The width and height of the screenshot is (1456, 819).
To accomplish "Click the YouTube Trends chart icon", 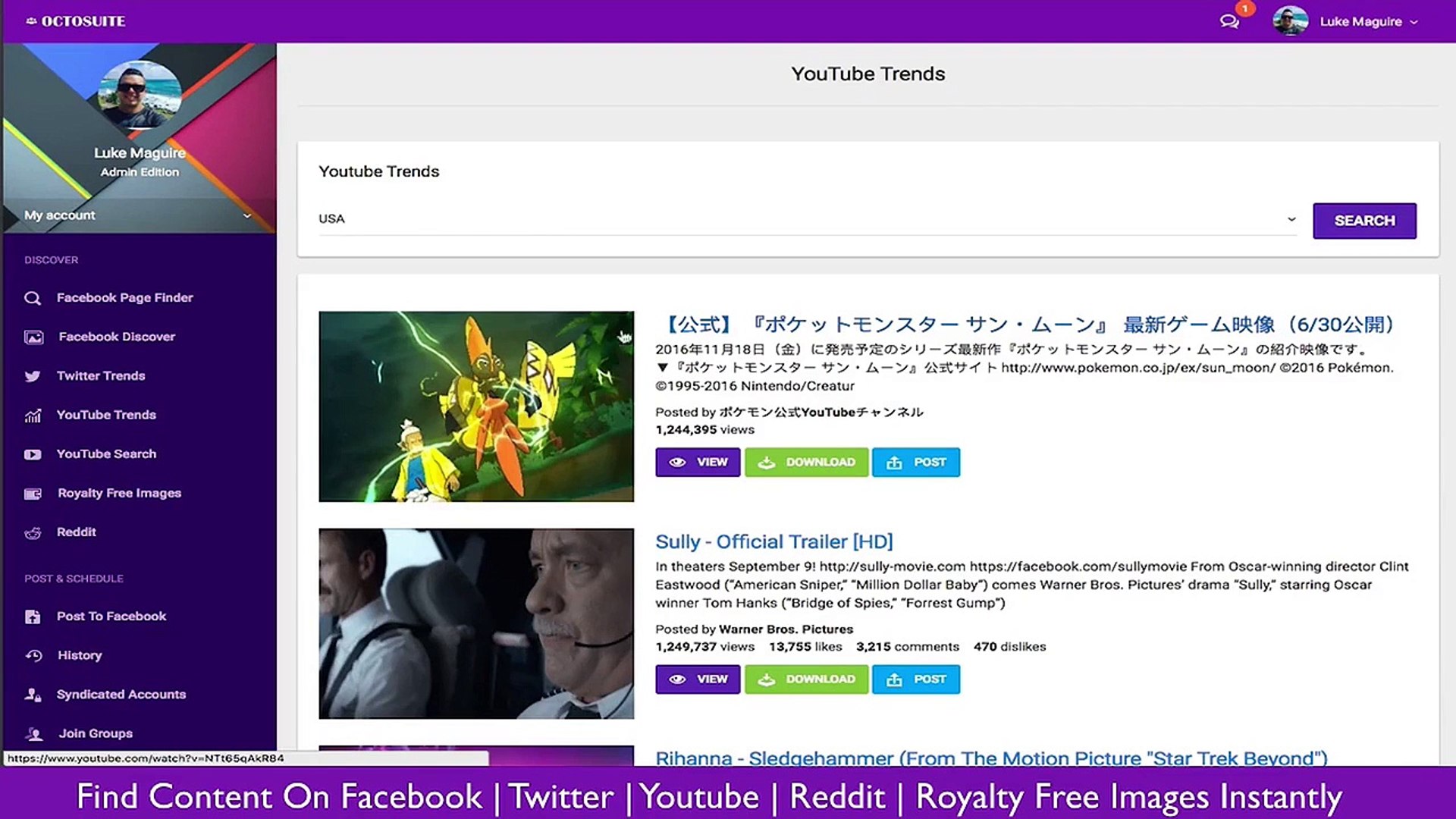I will click(x=33, y=416).
